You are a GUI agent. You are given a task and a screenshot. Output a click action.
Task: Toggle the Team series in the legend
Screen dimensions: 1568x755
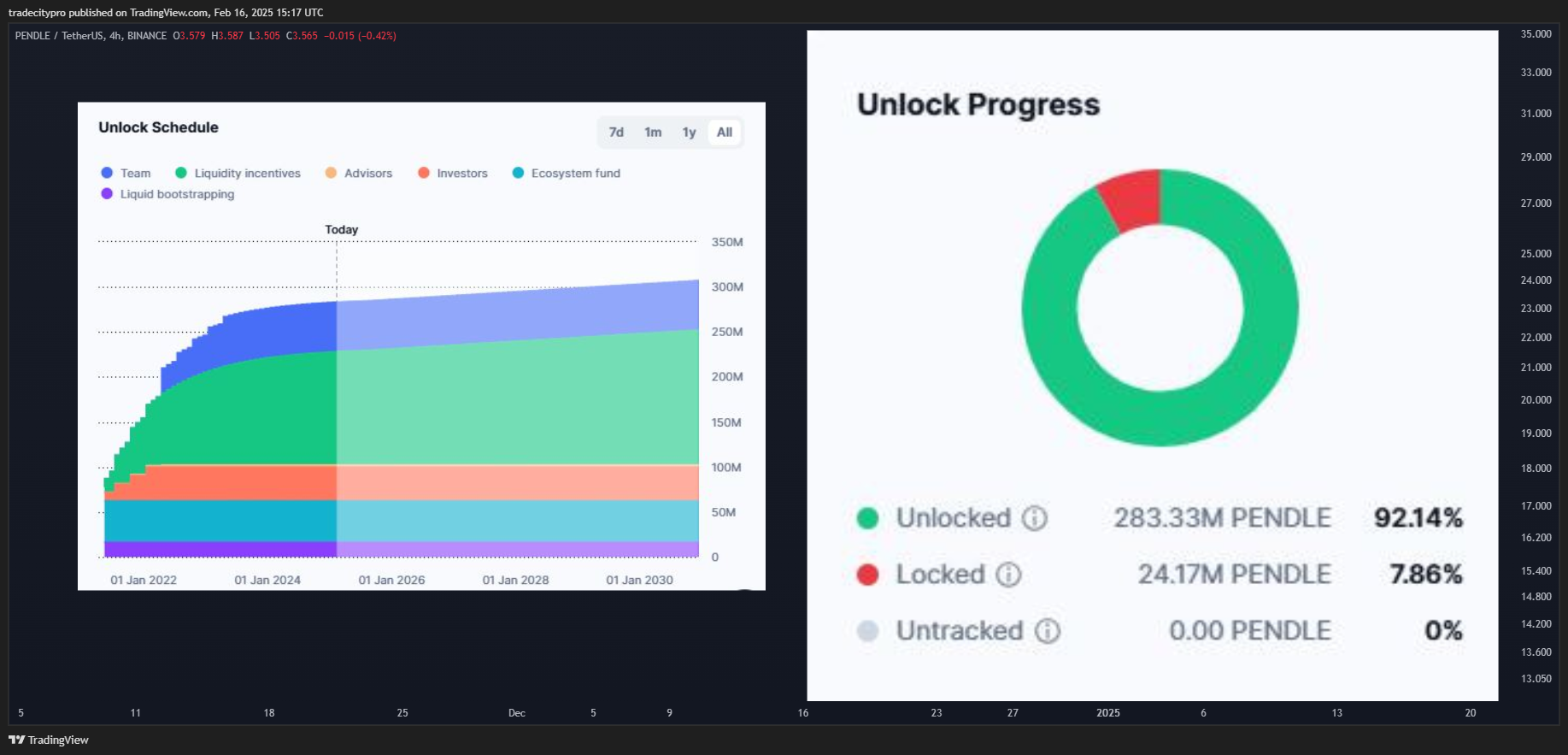126,173
